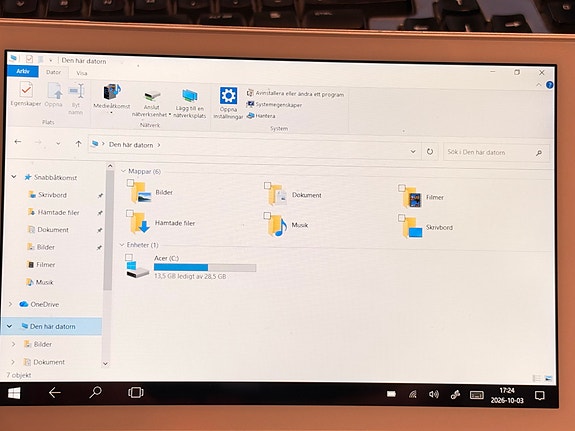This screenshot has height=431, width=575.
Task: Click the Anslut nätverksenhet icon
Action: point(152,96)
